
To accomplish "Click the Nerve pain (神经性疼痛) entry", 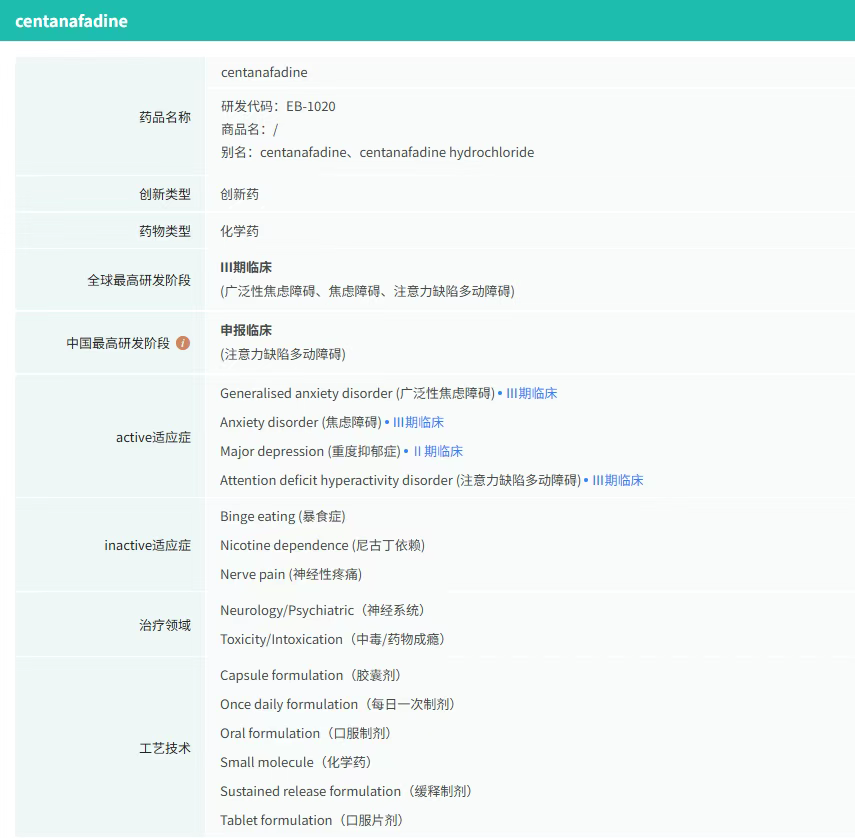I will click(x=291, y=575).
